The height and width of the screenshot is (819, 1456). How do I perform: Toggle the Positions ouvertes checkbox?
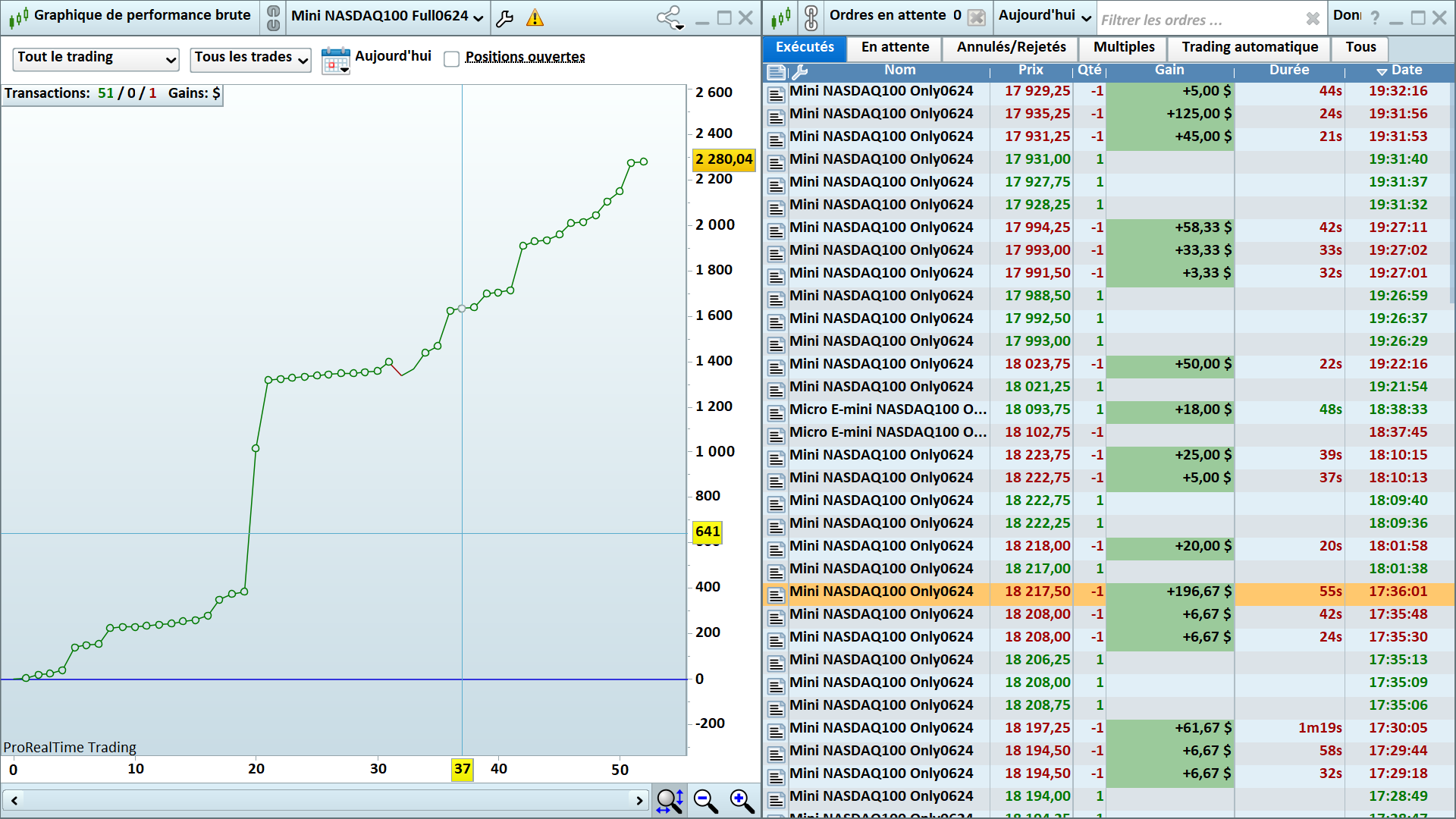452,59
